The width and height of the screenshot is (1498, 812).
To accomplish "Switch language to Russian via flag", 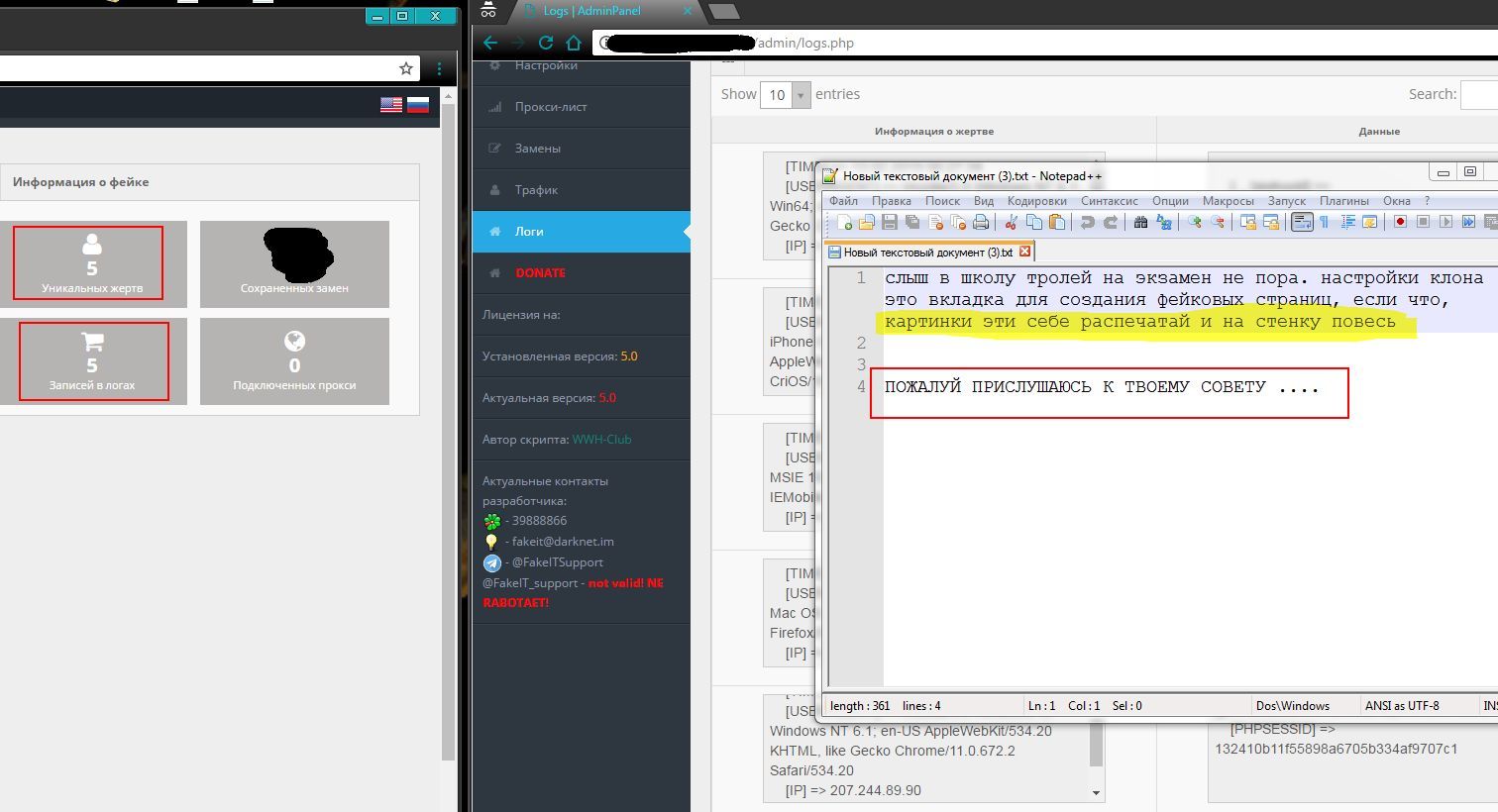I will pos(417,104).
